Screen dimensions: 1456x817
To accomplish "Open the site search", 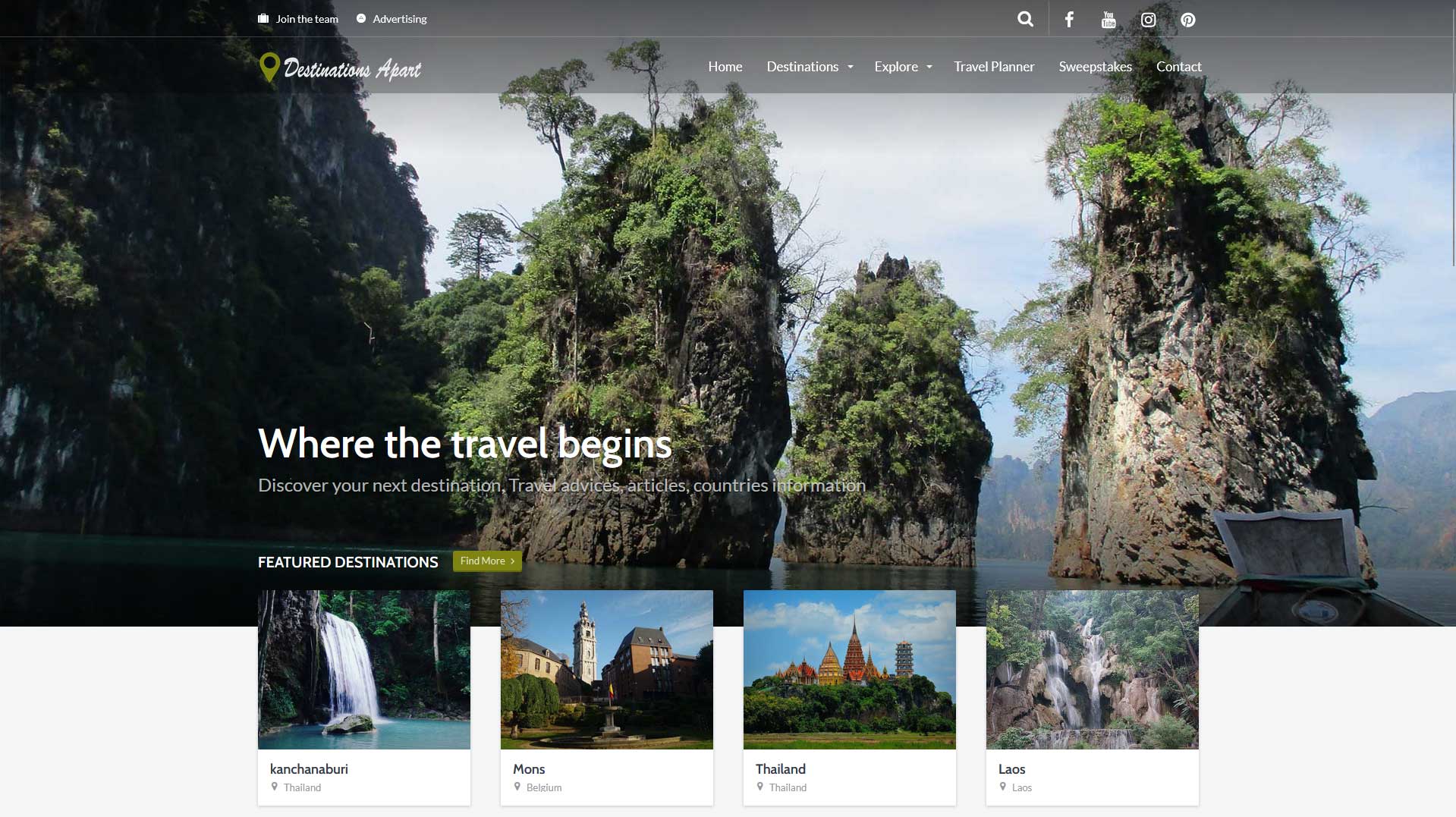I will (1025, 19).
